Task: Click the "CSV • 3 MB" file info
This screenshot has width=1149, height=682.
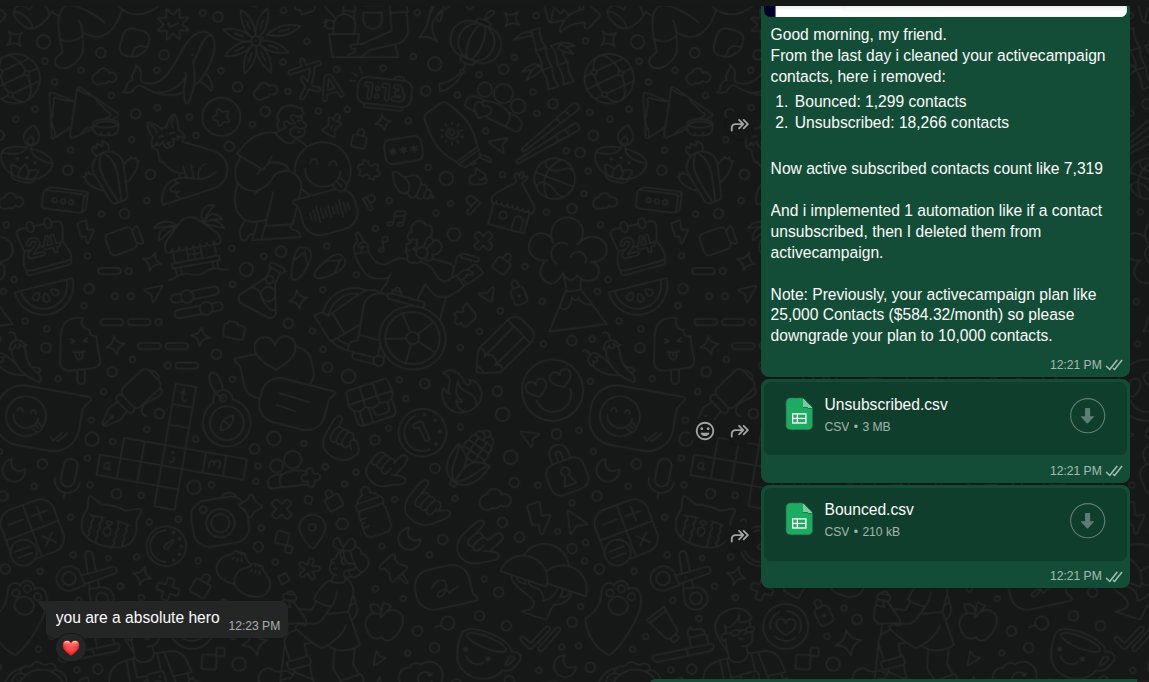Action: point(857,426)
